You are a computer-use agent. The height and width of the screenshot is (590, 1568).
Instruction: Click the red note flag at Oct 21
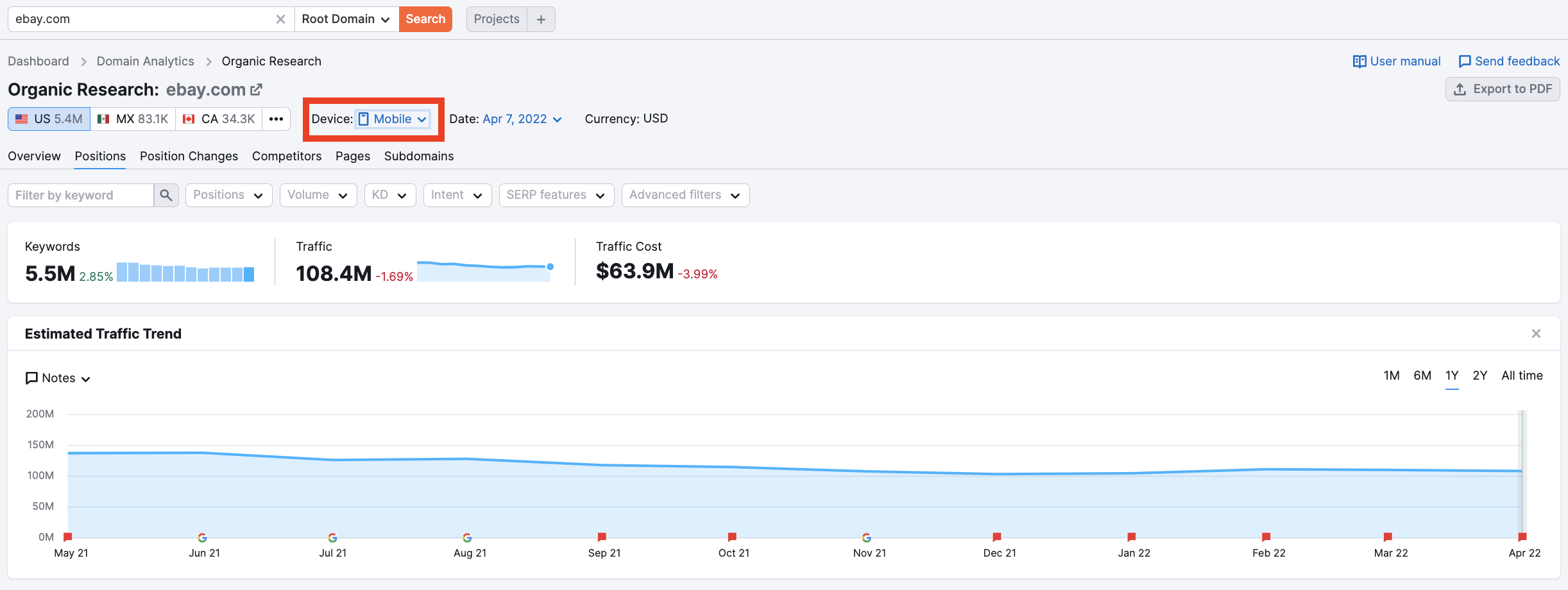point(732,537)
